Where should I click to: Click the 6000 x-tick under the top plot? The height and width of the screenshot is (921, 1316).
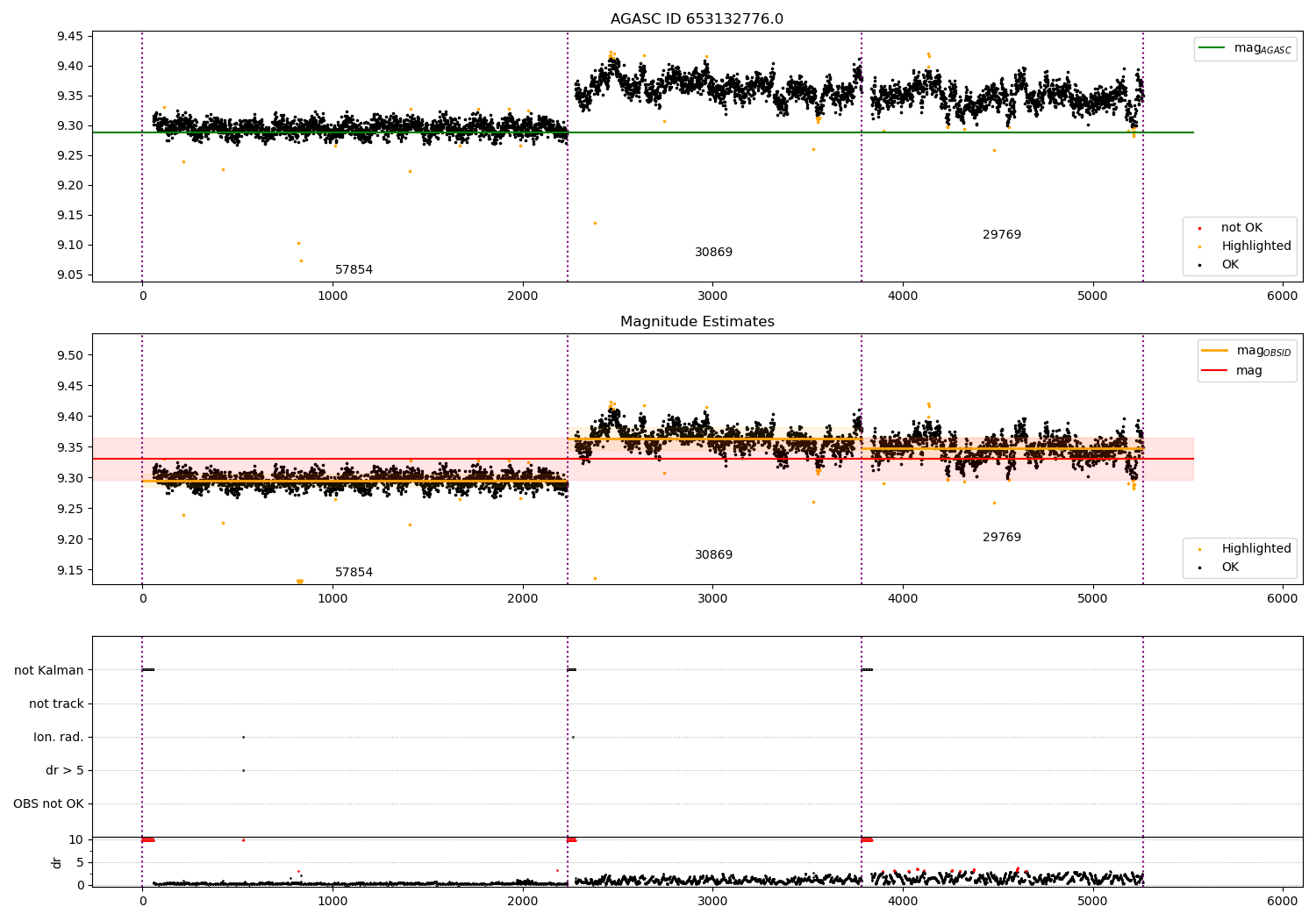[1283, 296]
